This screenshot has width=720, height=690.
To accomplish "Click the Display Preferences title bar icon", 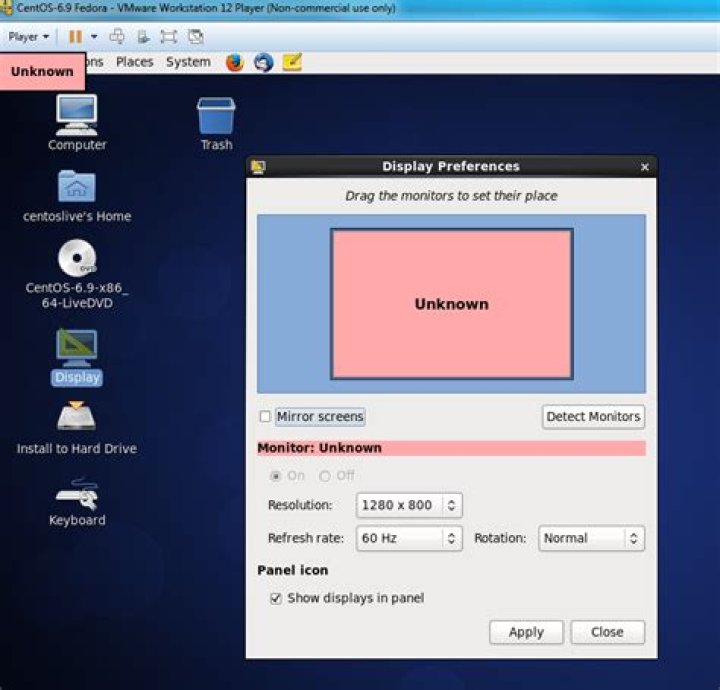I will 258,167.
